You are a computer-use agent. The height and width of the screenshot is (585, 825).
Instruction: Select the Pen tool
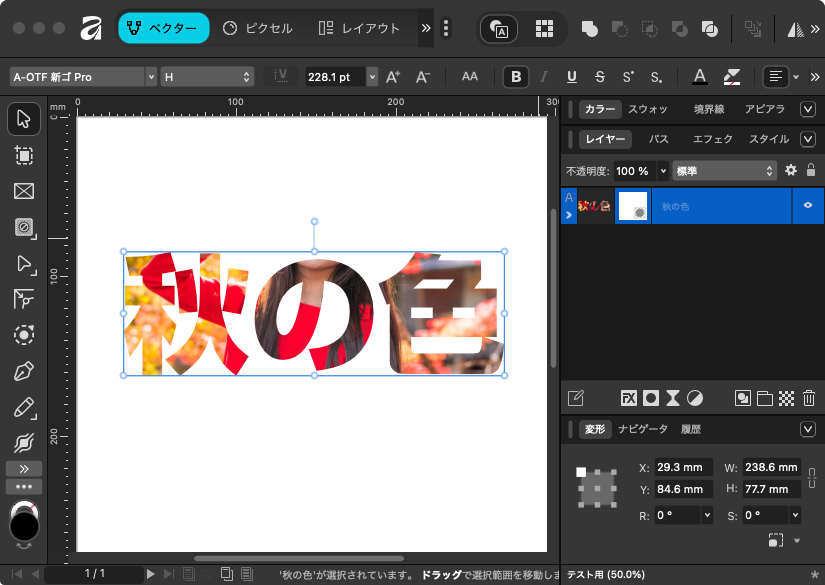(24, 371)
